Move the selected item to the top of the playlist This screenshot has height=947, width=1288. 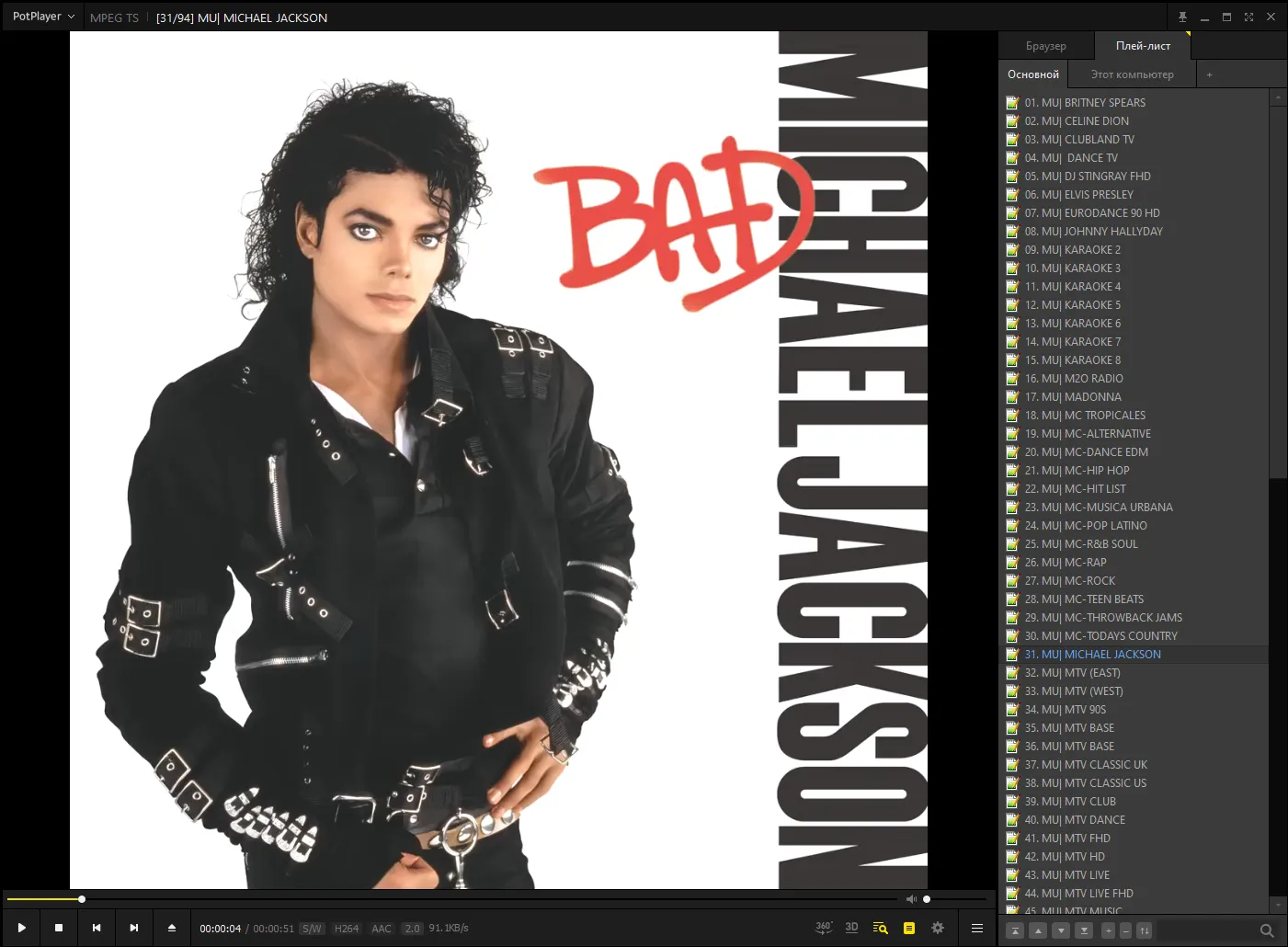pyautogui.click(x=1015, y=930)
